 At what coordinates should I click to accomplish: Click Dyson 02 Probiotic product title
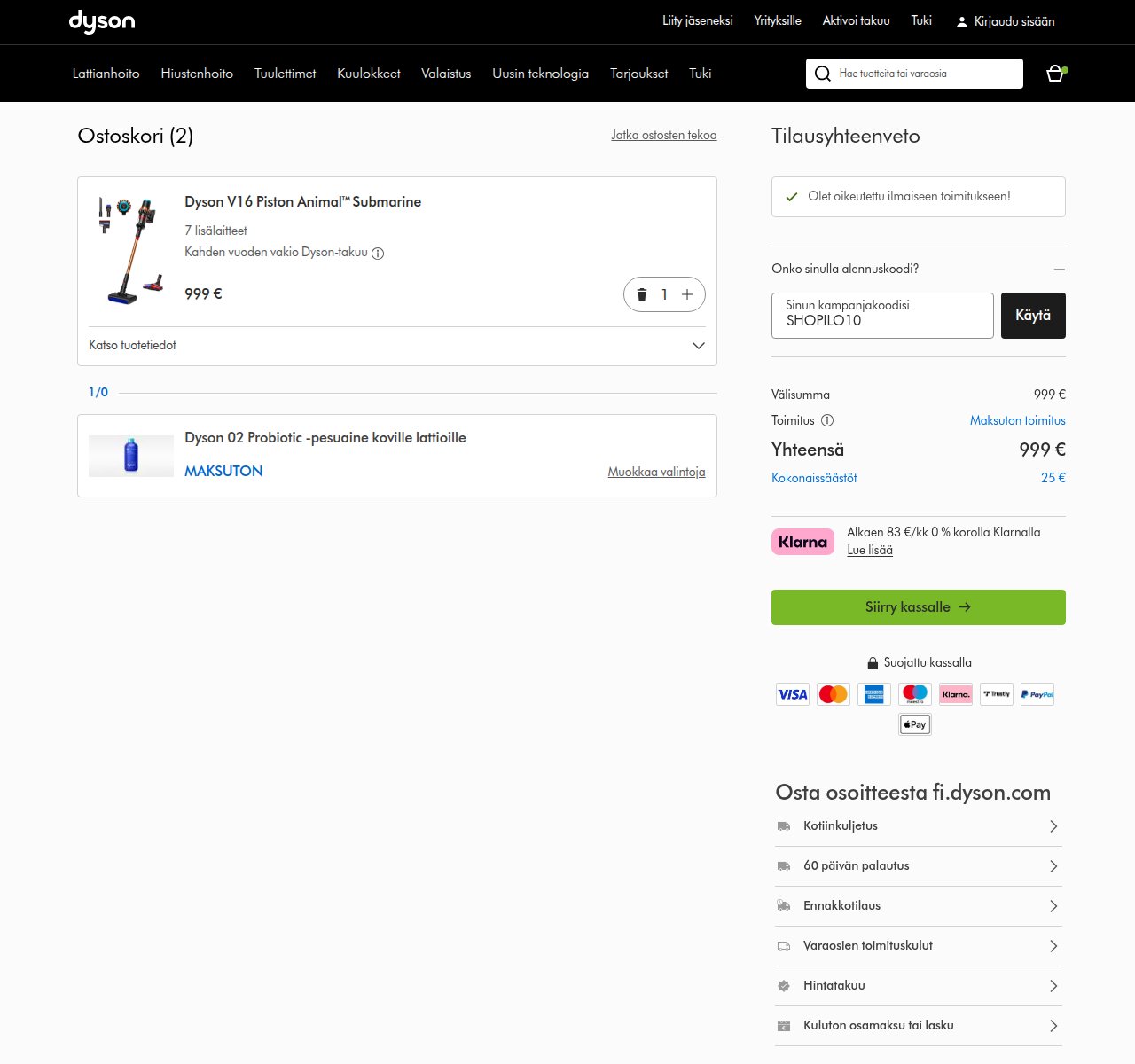[x=325, y=438]
